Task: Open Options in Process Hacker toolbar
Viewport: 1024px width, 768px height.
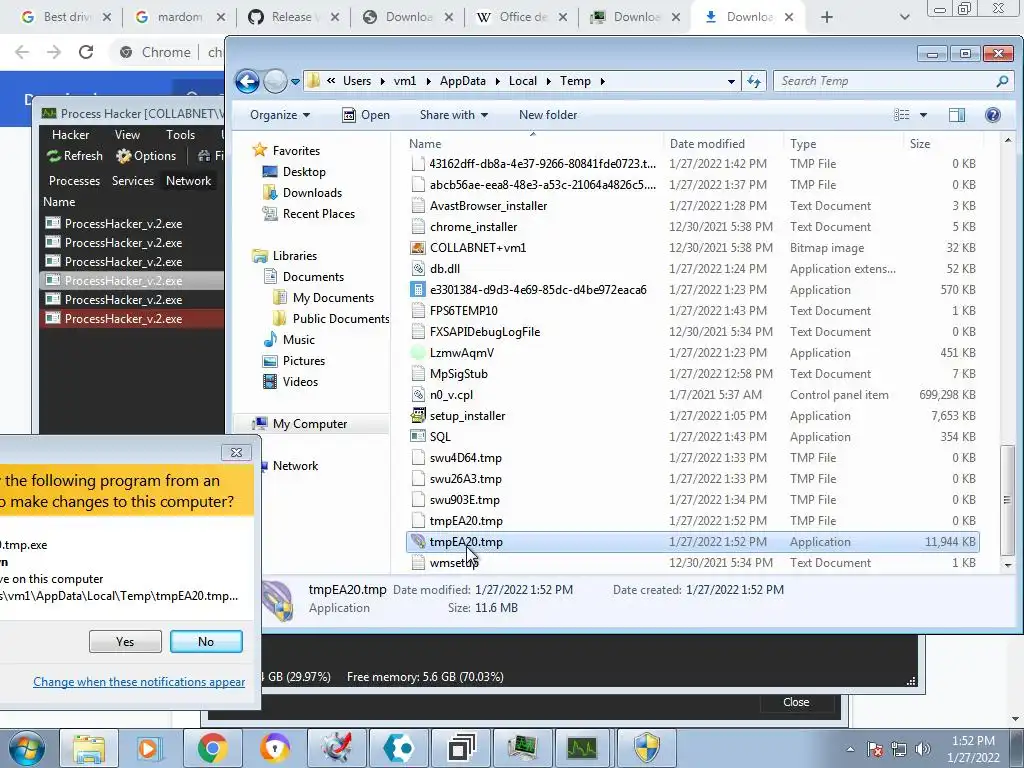Action: click(x=146, y=156)
